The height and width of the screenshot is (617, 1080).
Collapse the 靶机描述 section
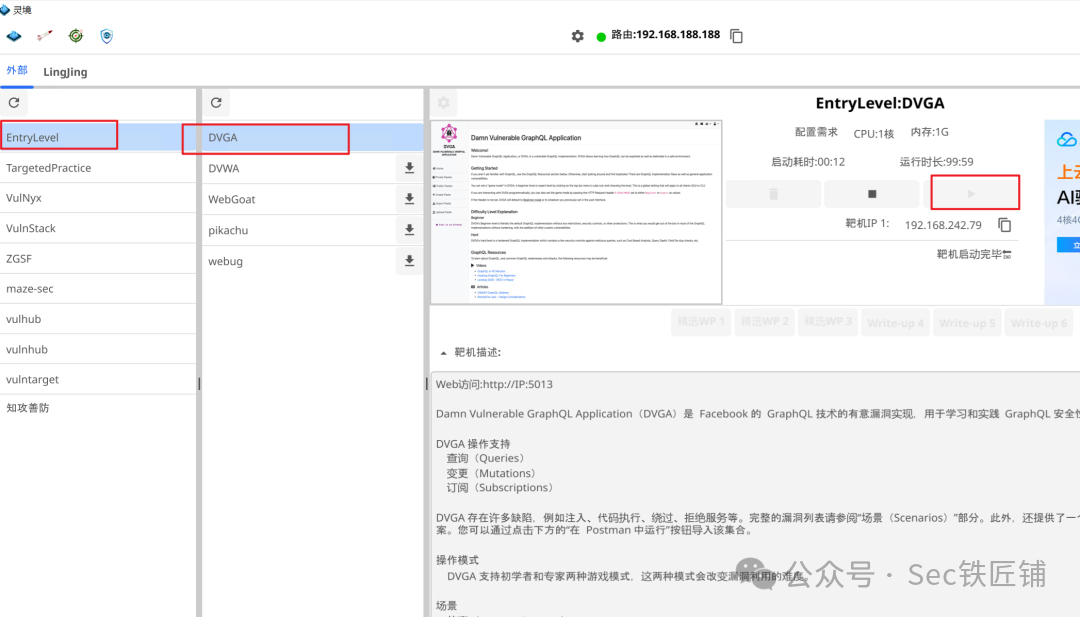[444, 353]
